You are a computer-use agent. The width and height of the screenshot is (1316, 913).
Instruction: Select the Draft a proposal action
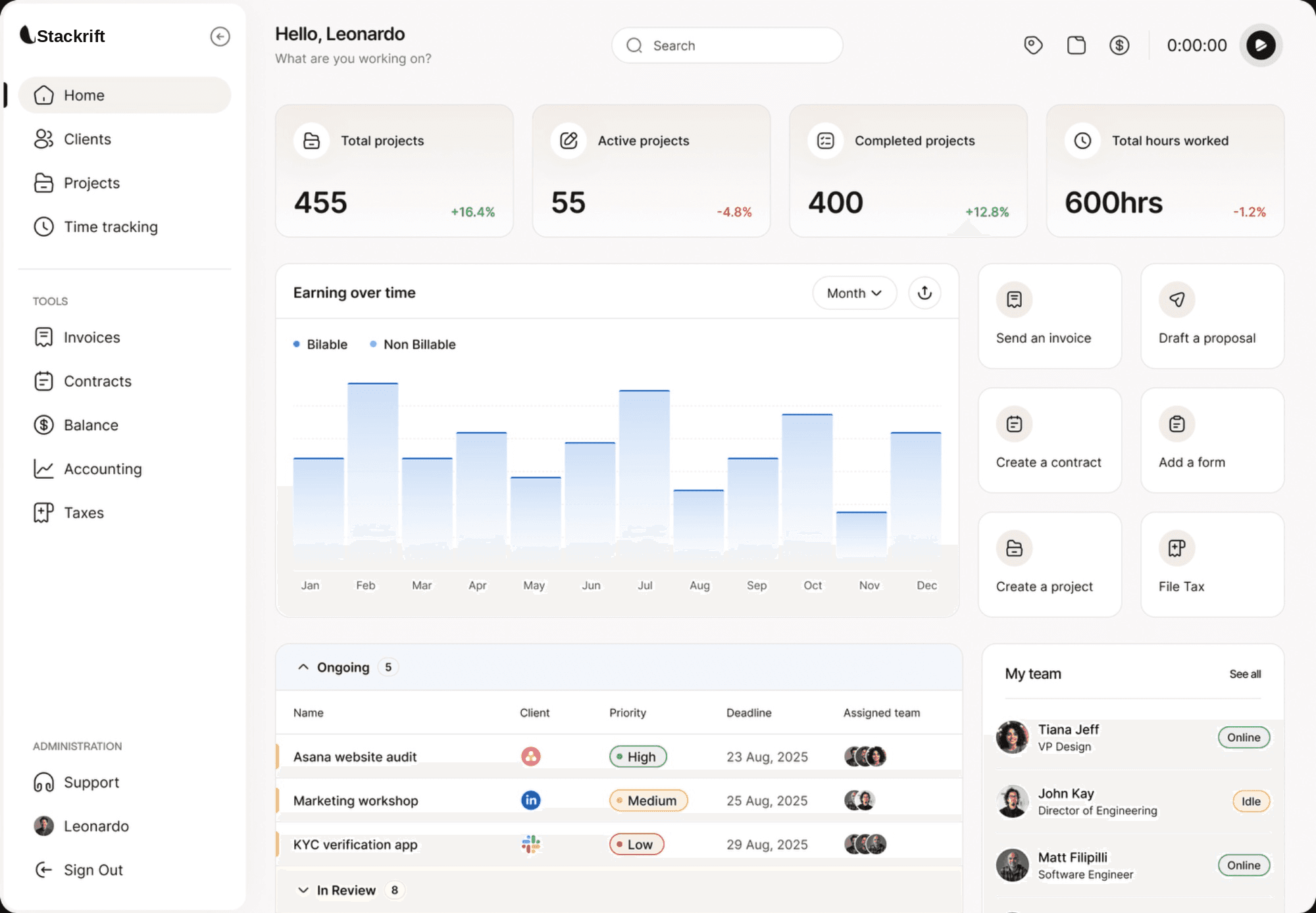tap(1211, 316)
